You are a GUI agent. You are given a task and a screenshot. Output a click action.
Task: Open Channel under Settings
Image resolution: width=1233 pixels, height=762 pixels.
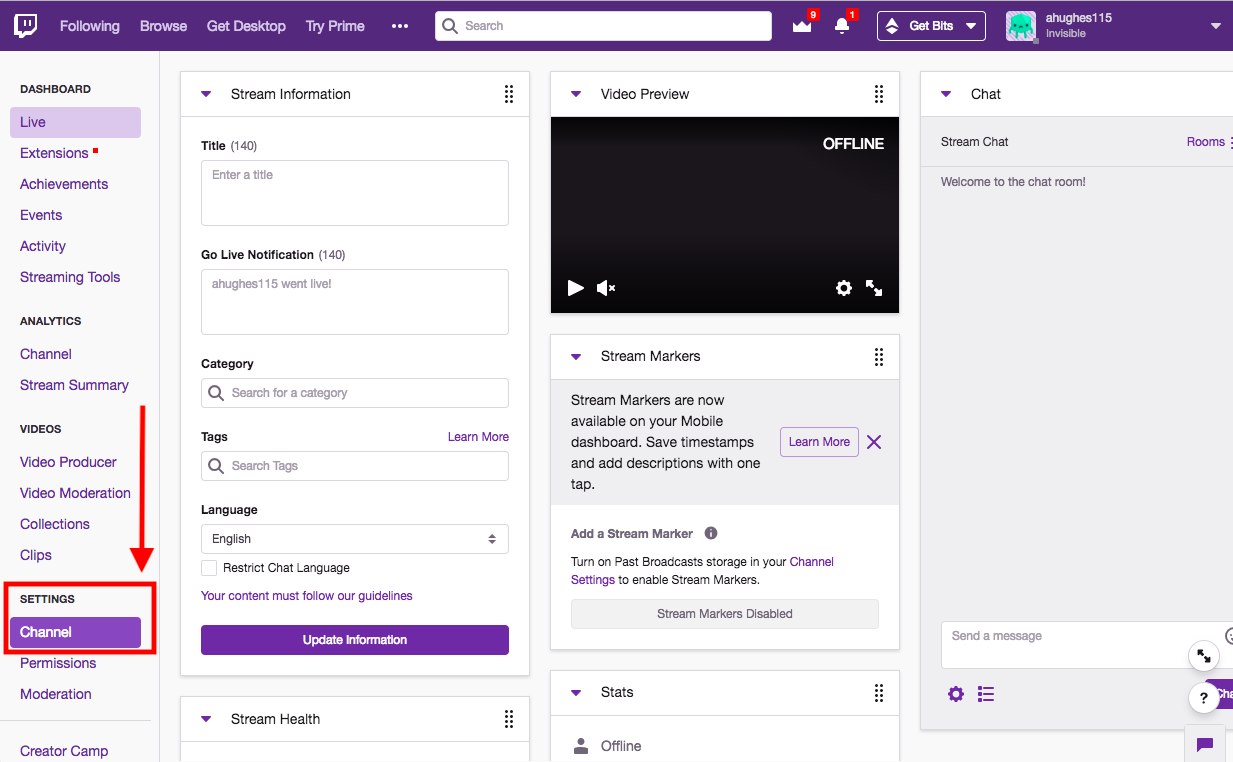[x=75, y=632]
